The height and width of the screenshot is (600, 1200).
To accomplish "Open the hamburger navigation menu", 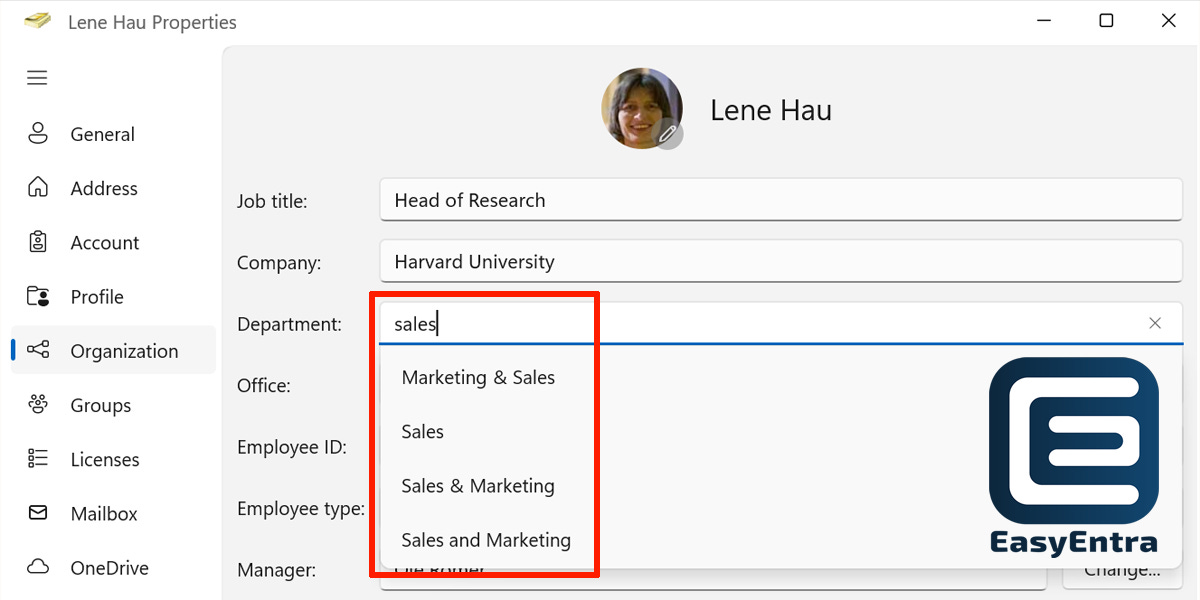I will (37, 78).
